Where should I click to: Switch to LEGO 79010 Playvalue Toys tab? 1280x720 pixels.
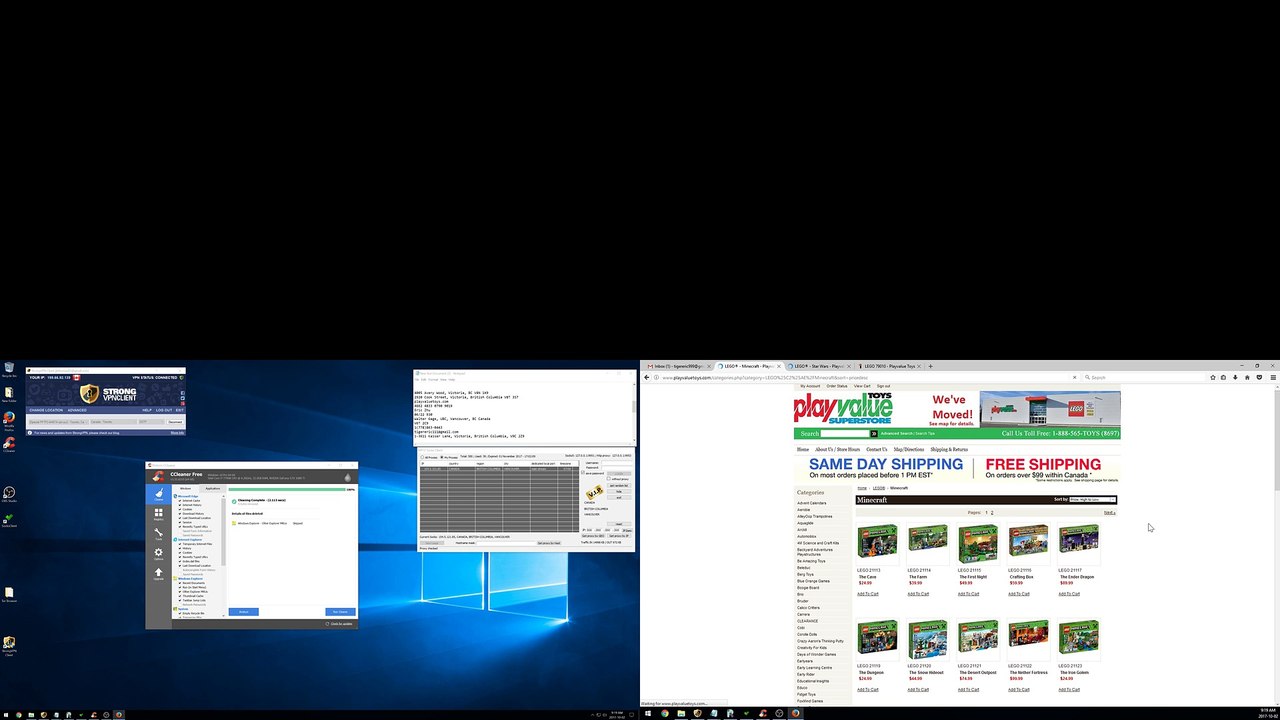[x=888, y=366]
